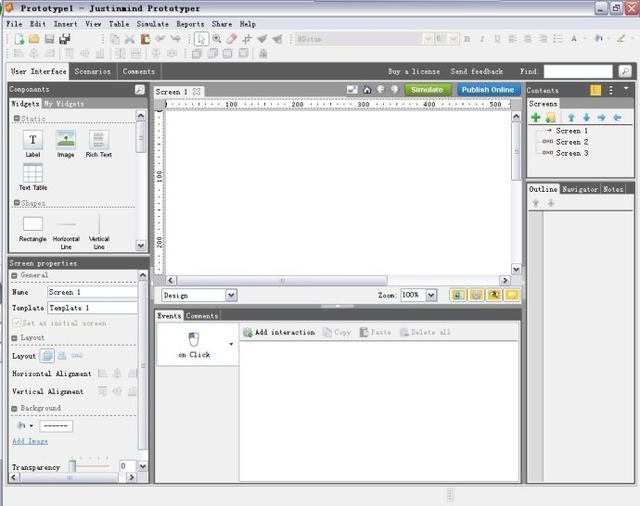Screen dimensions: 640x506
Task: Open the Design mode dropdown
Action: click(x=231, y=295)
